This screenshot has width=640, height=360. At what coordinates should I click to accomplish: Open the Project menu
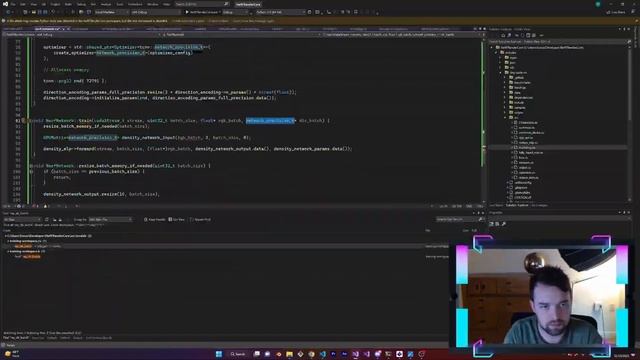click(x=55, y=4)
